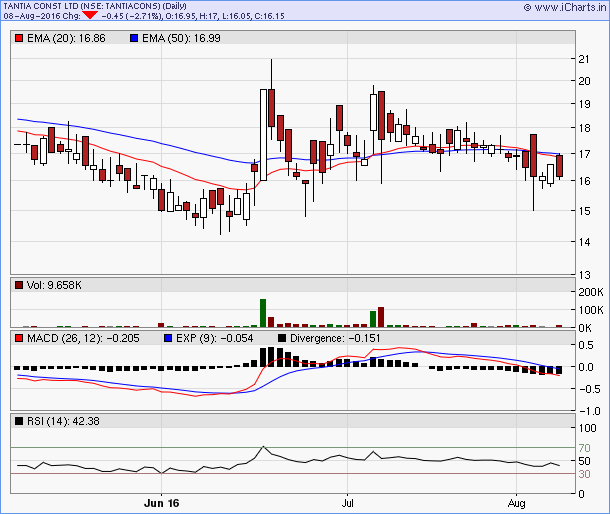Click the Jun 16 date axis label
This screenshot has width=610, height=514.
coord(161,503)
